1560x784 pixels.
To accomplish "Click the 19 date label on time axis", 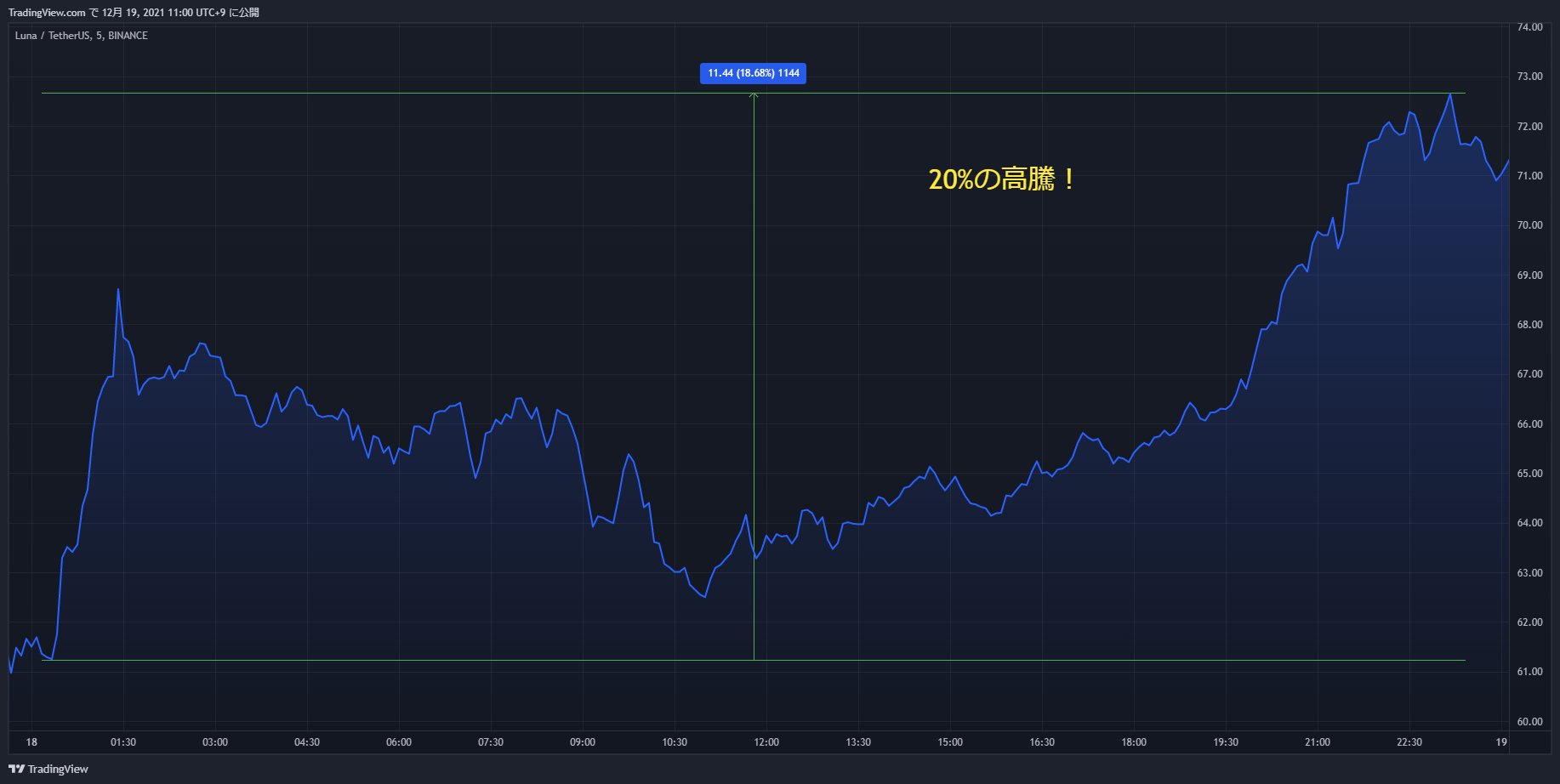I will point(1501,742).
